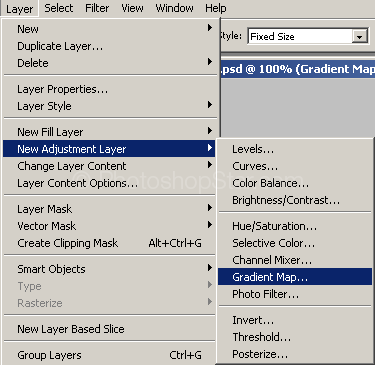The image size is (375, 365).
Task: Open the Select menu
Action: point(59,8)
